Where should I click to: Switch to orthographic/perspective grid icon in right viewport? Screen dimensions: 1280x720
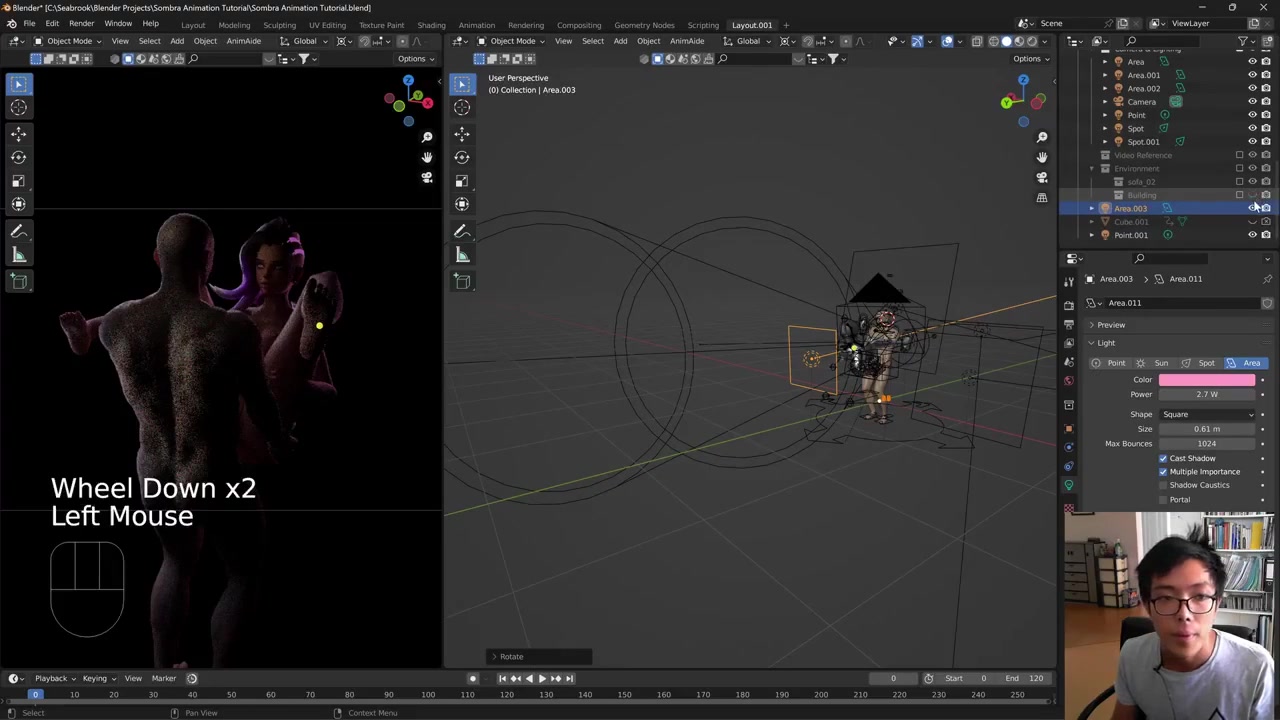(x=1041, y=198)
